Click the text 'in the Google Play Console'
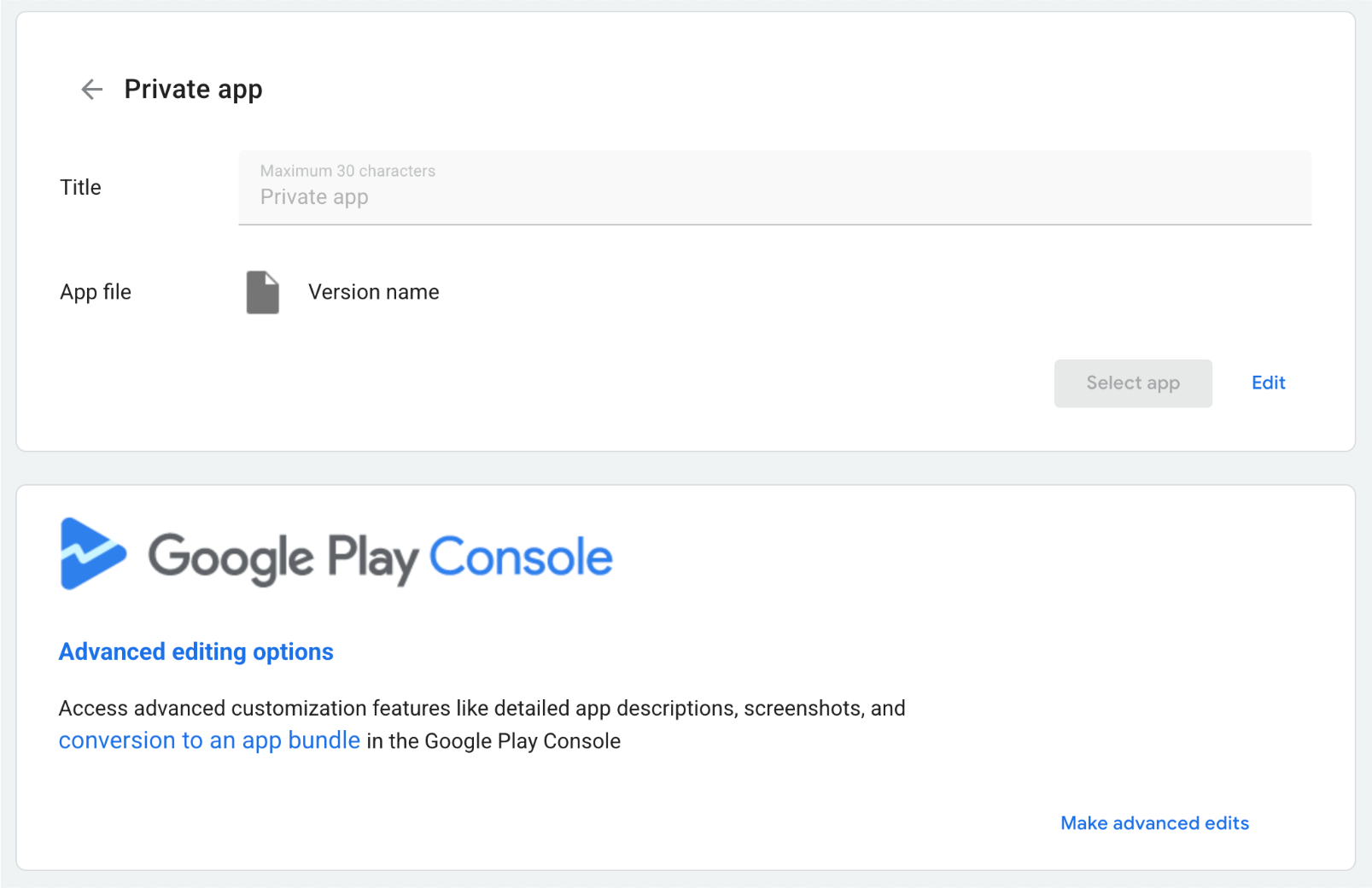 493,742
